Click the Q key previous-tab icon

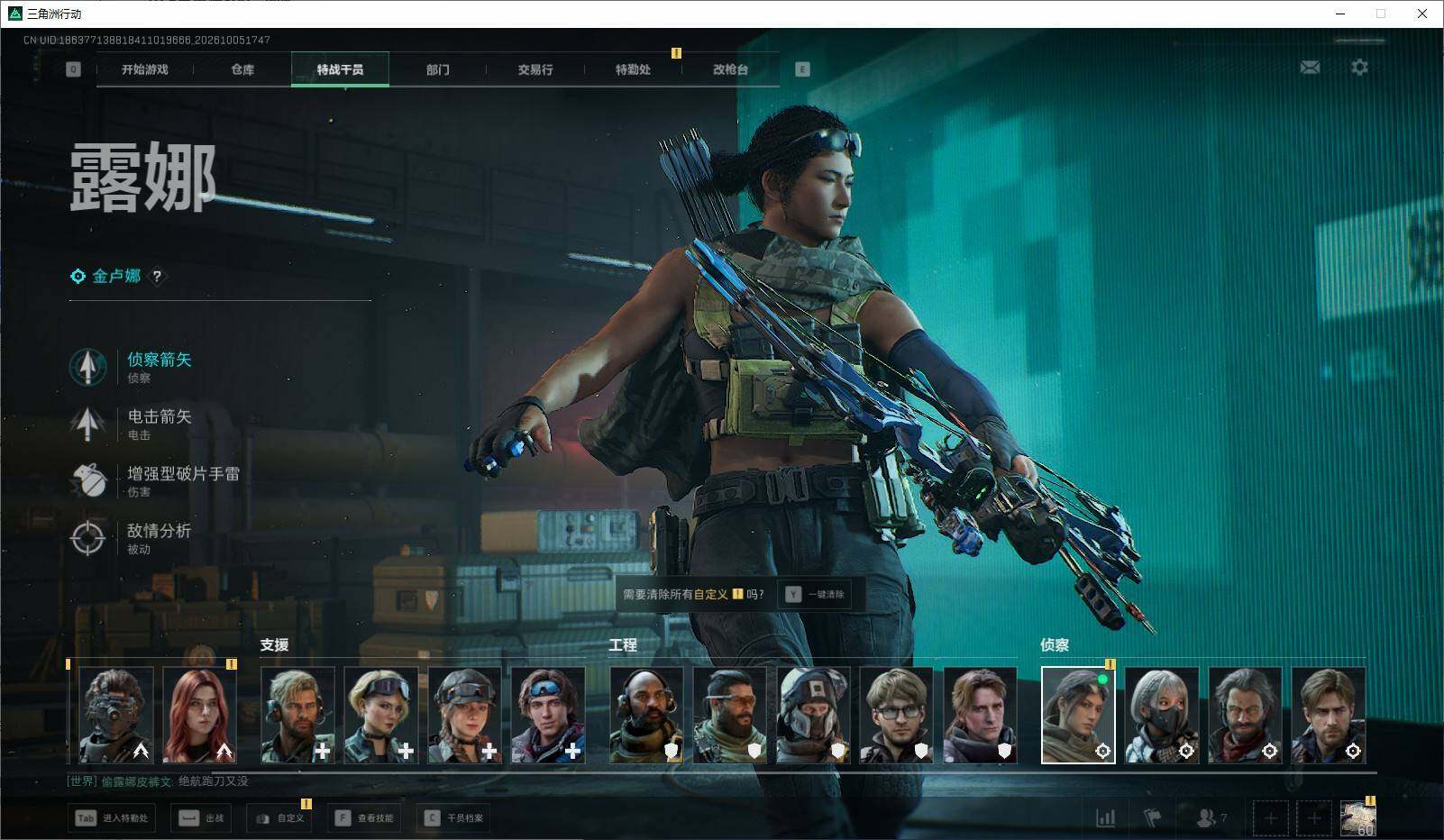click(x=73, y=69)
